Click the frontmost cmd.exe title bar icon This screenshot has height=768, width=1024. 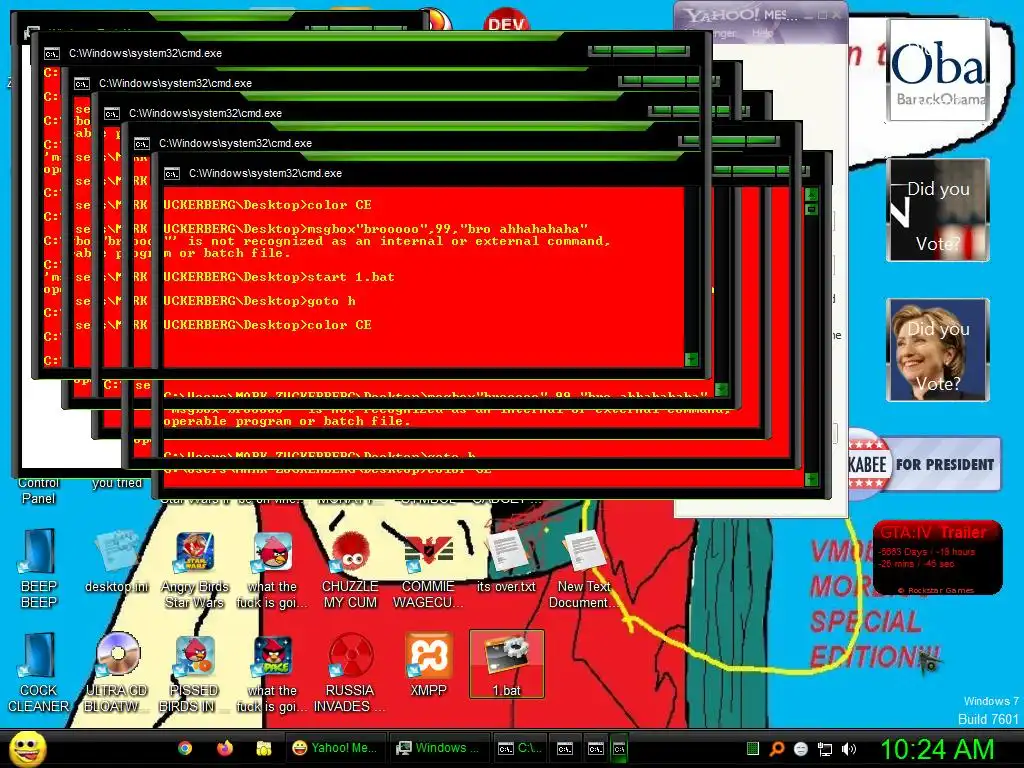[172, 174]
